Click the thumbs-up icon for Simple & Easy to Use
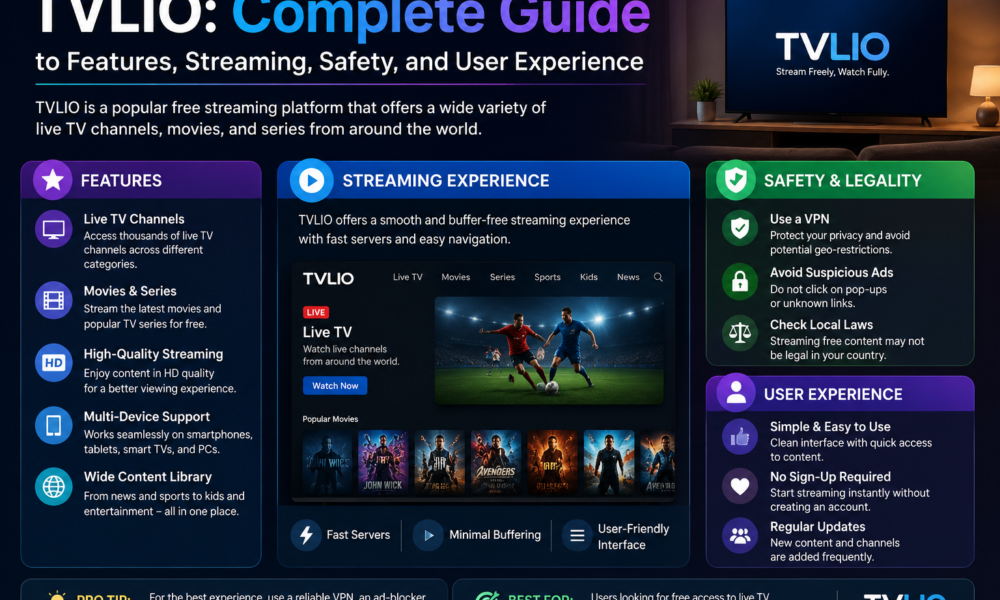1000x600 pixels. 740,437
